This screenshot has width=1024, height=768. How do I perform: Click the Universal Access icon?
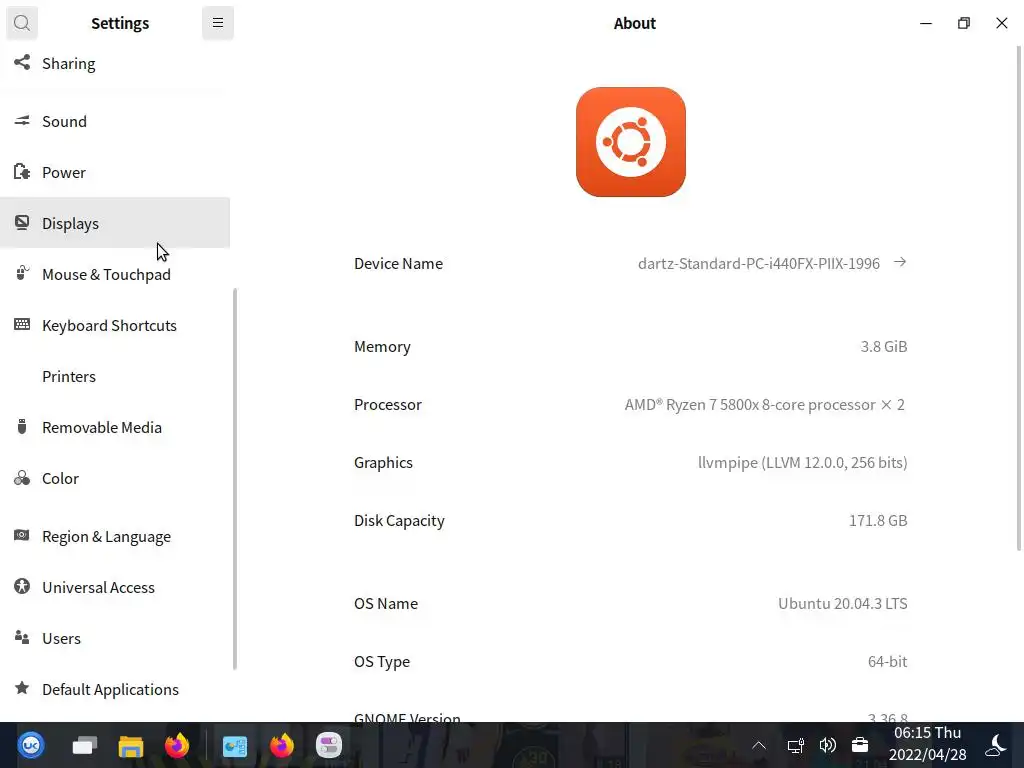pyautogui.click(x=22, y=586)
